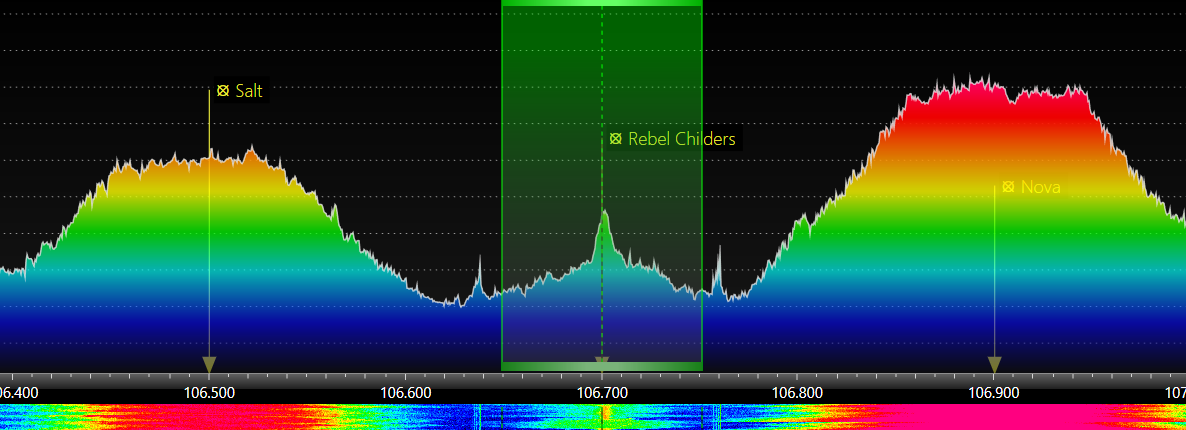Image resolution: width=1186 pixels, height=430 pixels.
Task: Tune to 106.700 on the frequency scale
Action: point(602,393)
